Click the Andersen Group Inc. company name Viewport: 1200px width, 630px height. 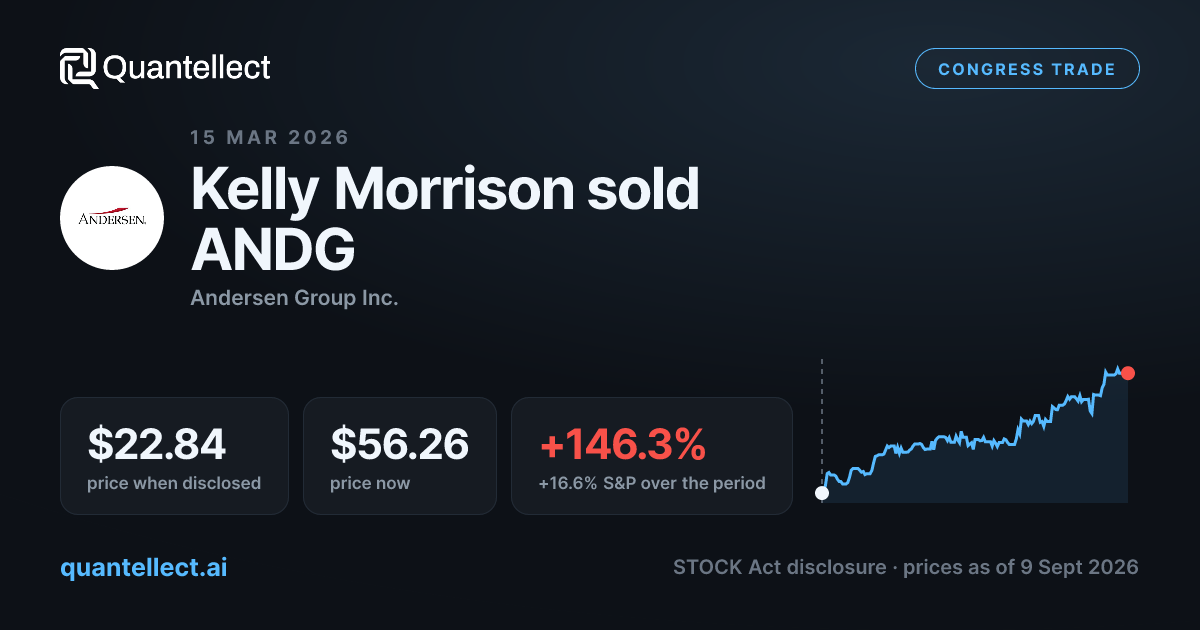294,298
